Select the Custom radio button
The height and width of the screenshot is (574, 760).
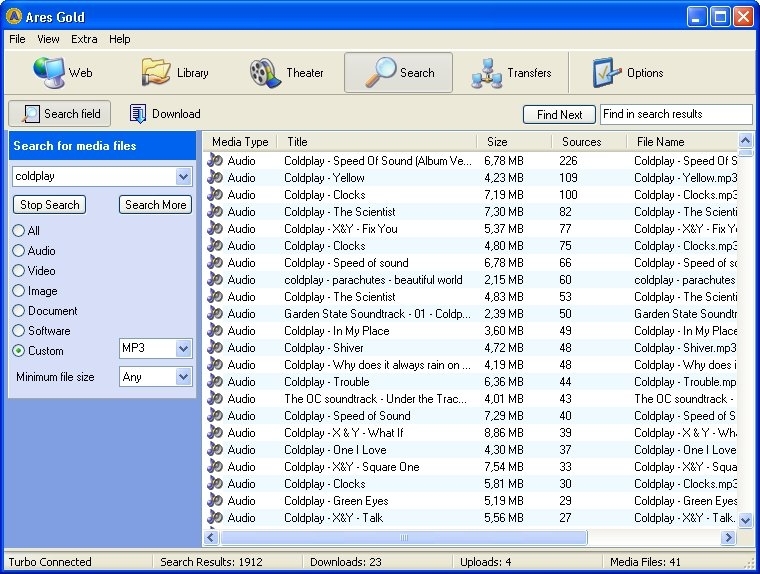pos(18,351)
